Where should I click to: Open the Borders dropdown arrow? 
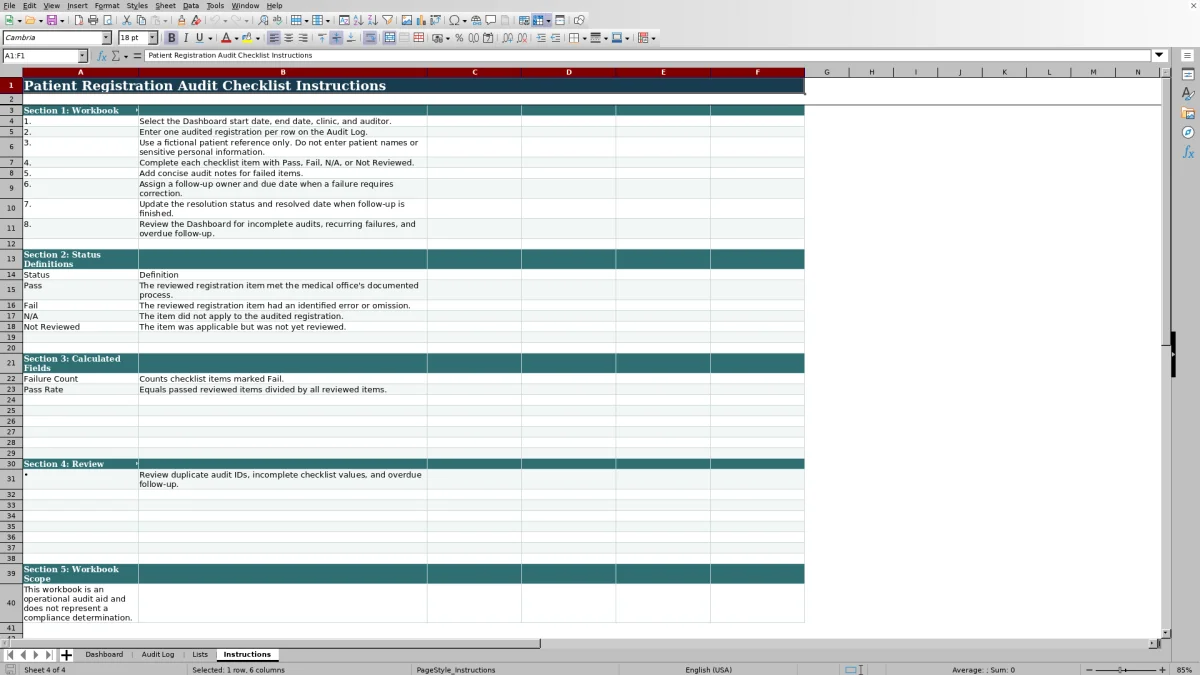coord(585,38)
